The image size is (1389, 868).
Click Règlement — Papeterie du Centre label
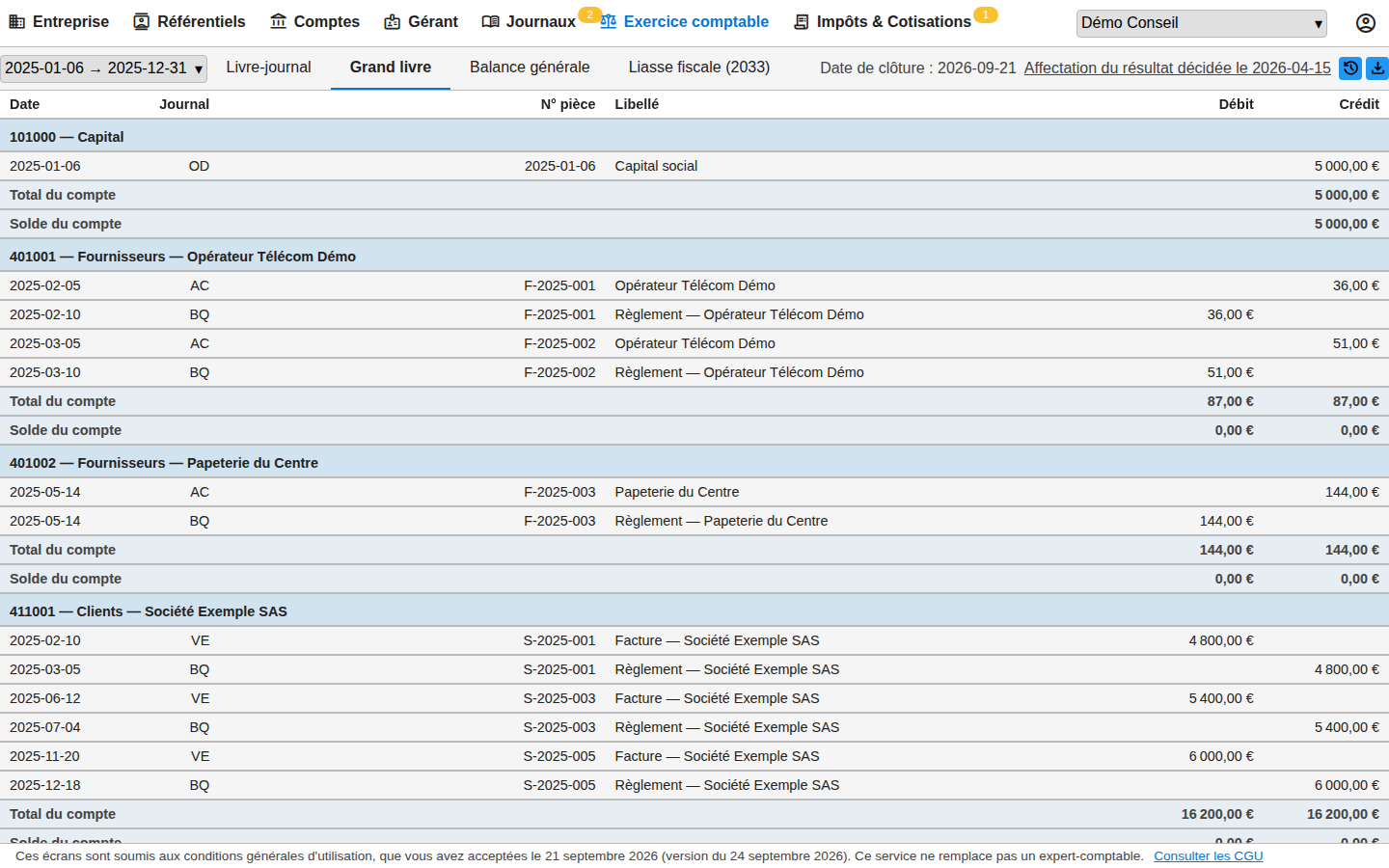coord(722,521)
